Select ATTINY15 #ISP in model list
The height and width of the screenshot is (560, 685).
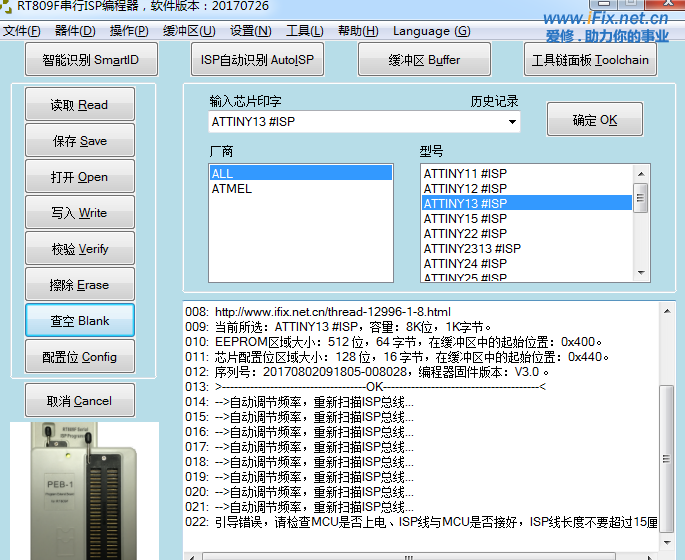click(527, 218)
